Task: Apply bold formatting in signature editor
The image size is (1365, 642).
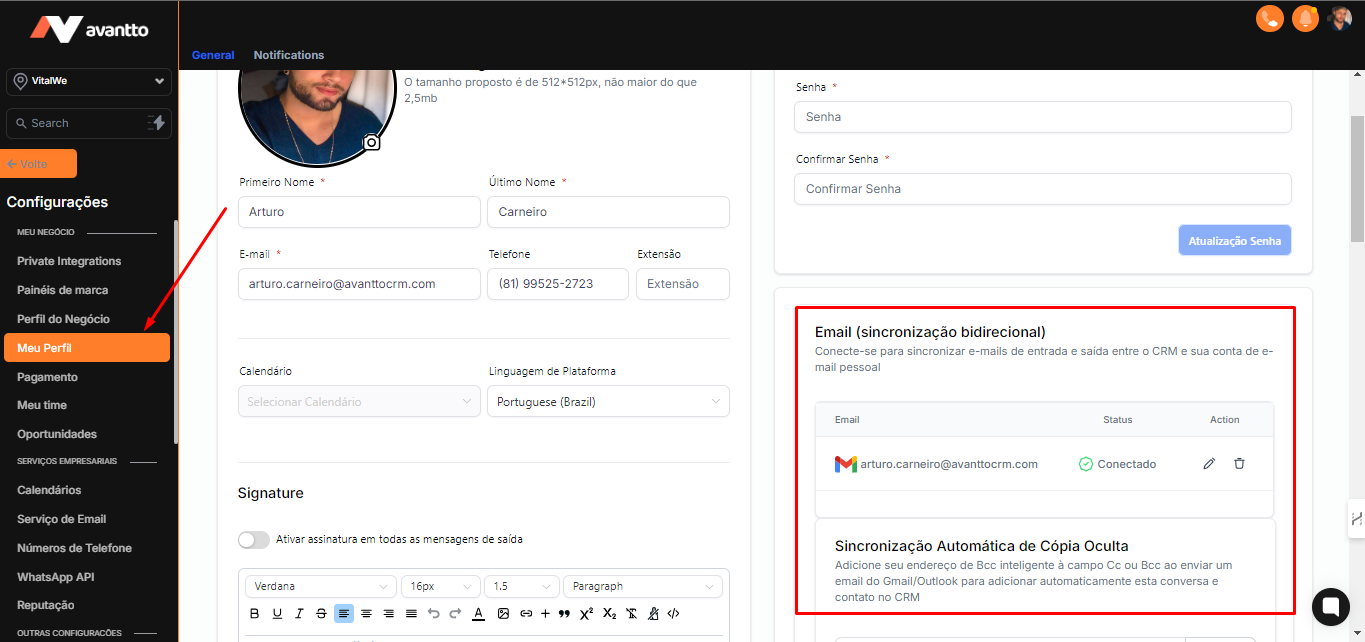Action: [254, 614]
